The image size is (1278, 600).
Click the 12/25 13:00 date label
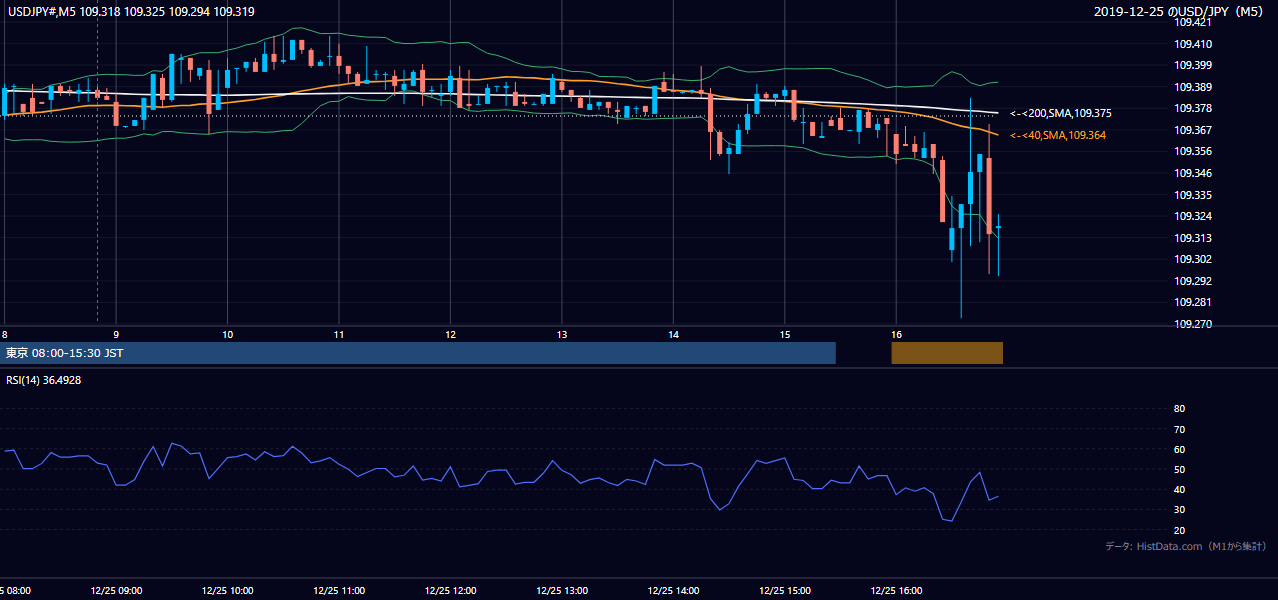point(562,590)
